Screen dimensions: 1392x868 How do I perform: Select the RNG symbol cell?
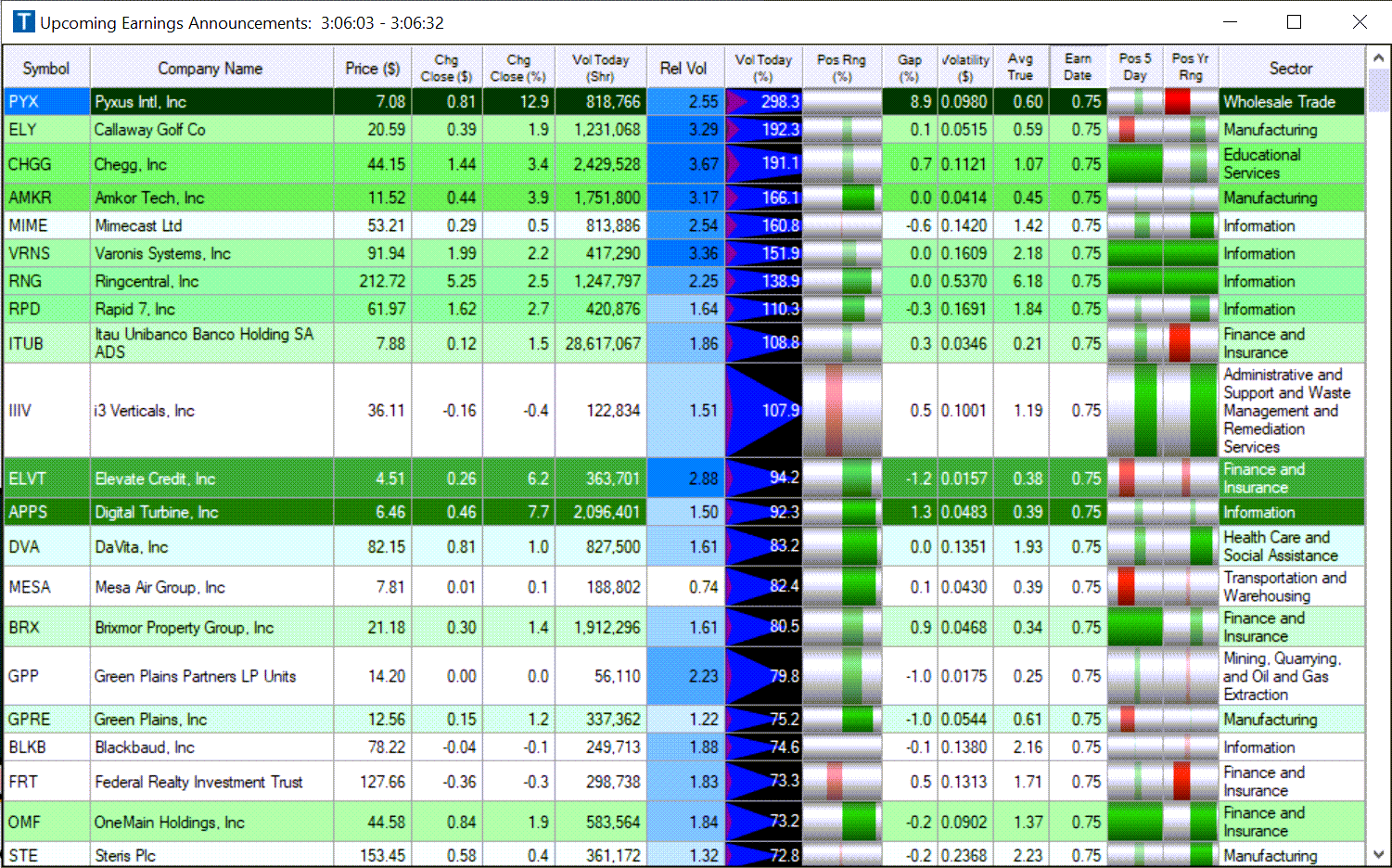pos(46,282)
